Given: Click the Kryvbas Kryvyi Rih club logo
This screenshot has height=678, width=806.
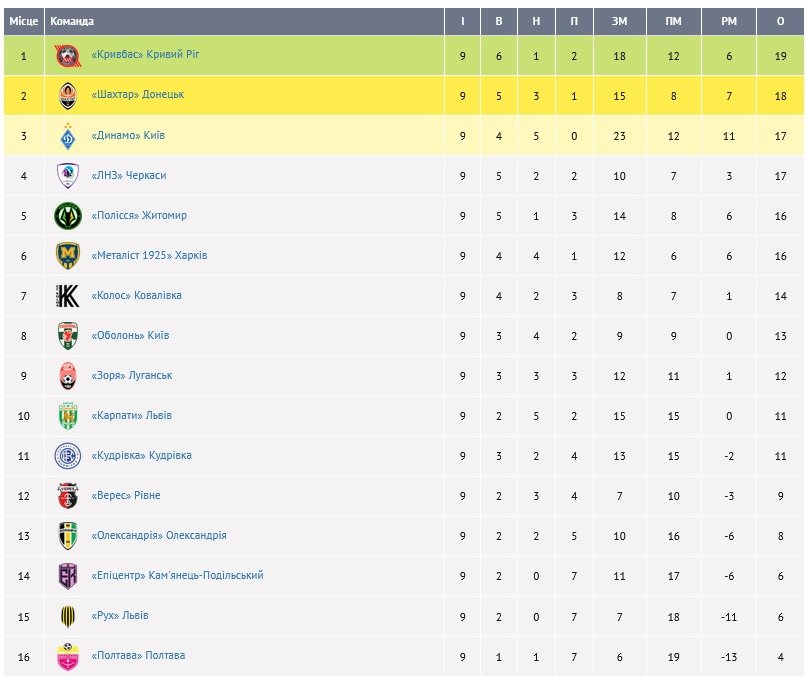Looking at the screenshot, I should 67,56.
